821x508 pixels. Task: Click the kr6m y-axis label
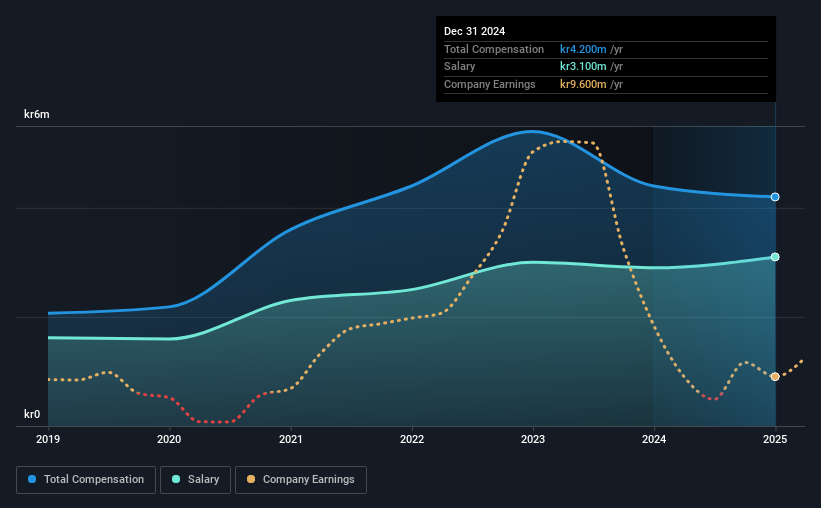point(37,114)
